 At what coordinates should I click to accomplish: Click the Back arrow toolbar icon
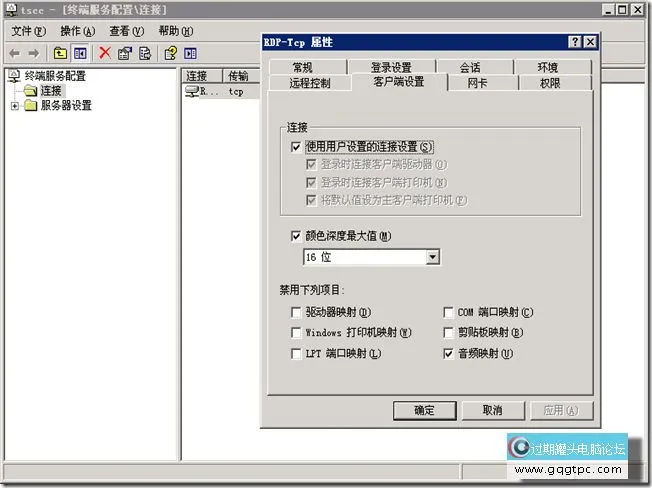[15, 53]
